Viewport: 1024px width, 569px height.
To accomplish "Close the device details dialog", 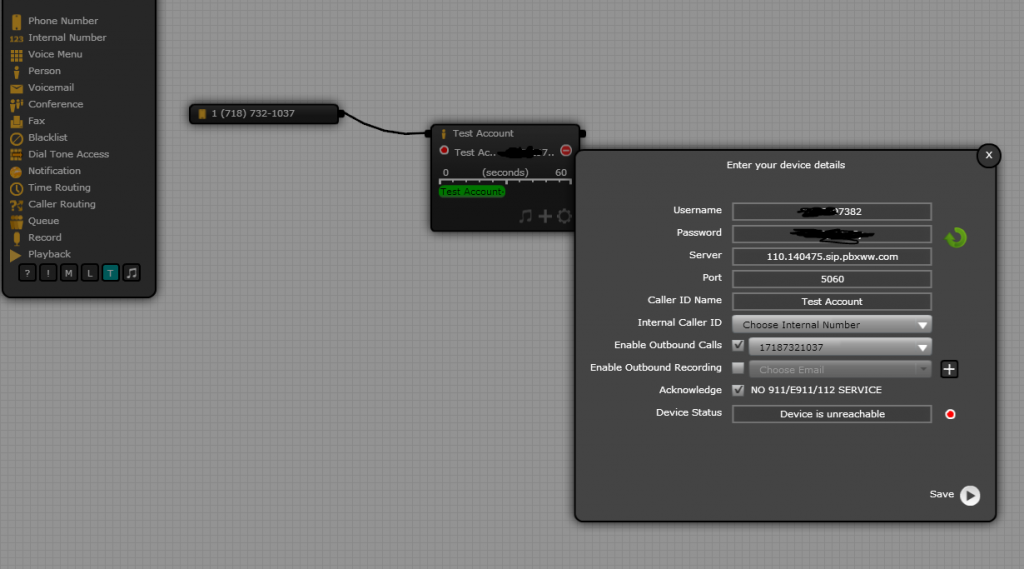I will (989, 155).
